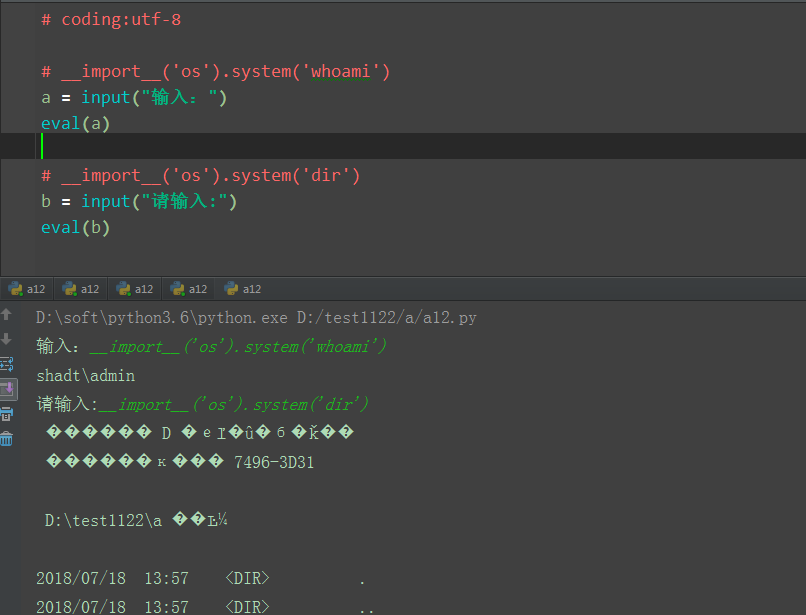The width and height of the screenshot is (806, 615).
Task: Click the 'shadt\admin' output line
Action: point(86,376)
